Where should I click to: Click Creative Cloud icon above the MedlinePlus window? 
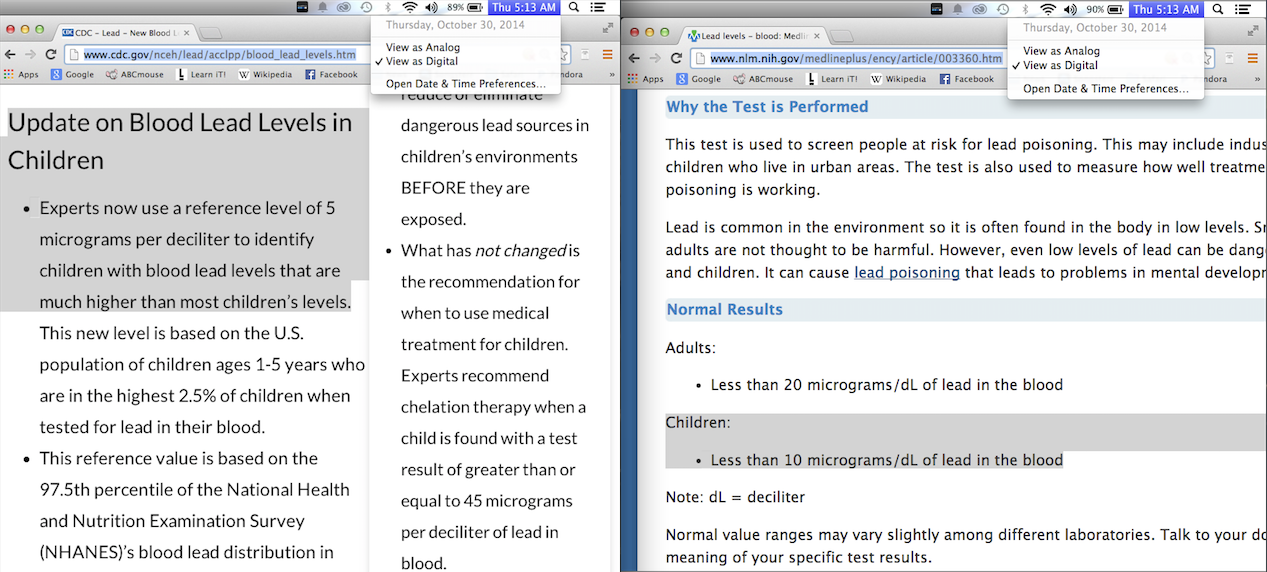pyautogui.click(x=981, y=9)
